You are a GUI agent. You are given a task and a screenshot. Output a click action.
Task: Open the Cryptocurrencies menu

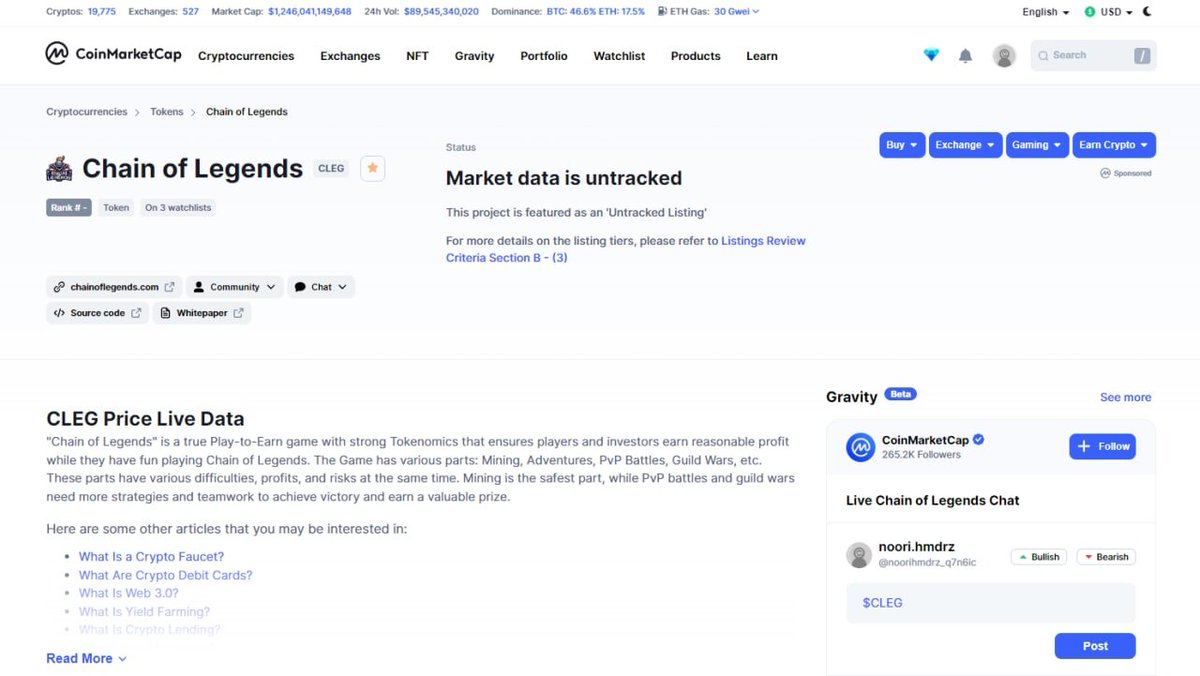pos(246,56)
